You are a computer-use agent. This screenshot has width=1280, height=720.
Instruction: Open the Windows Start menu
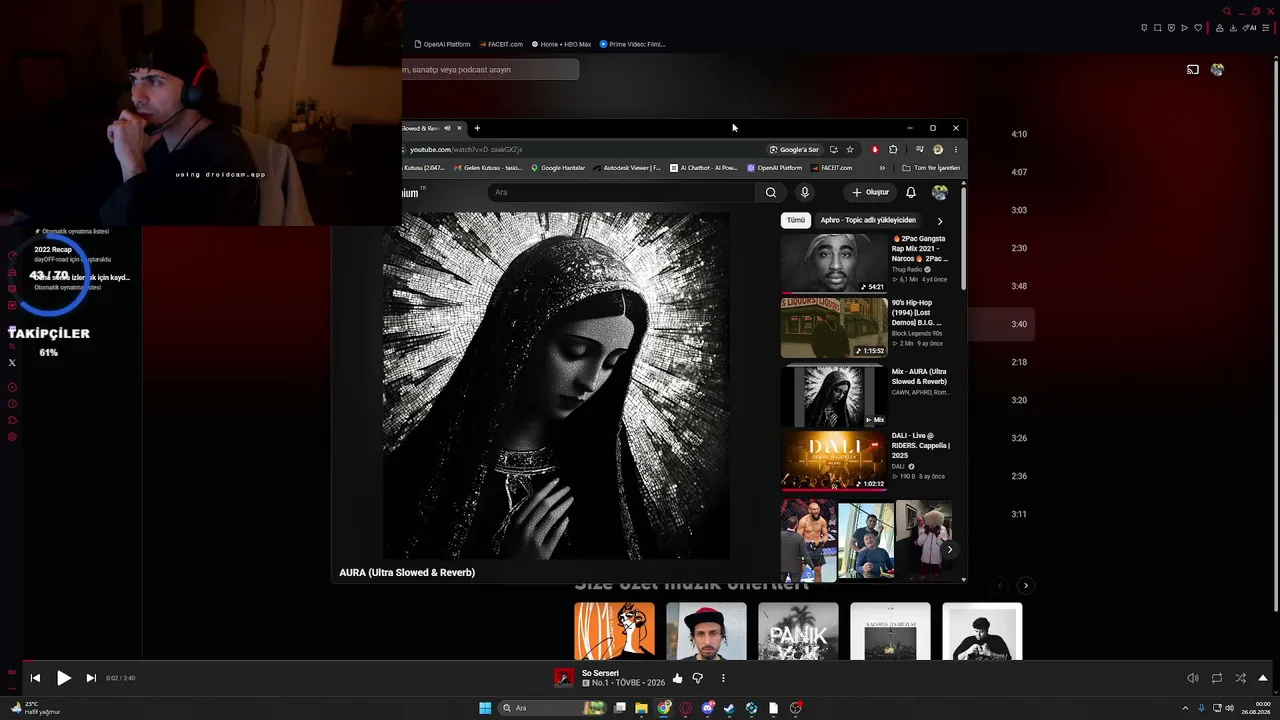point(485,708)
